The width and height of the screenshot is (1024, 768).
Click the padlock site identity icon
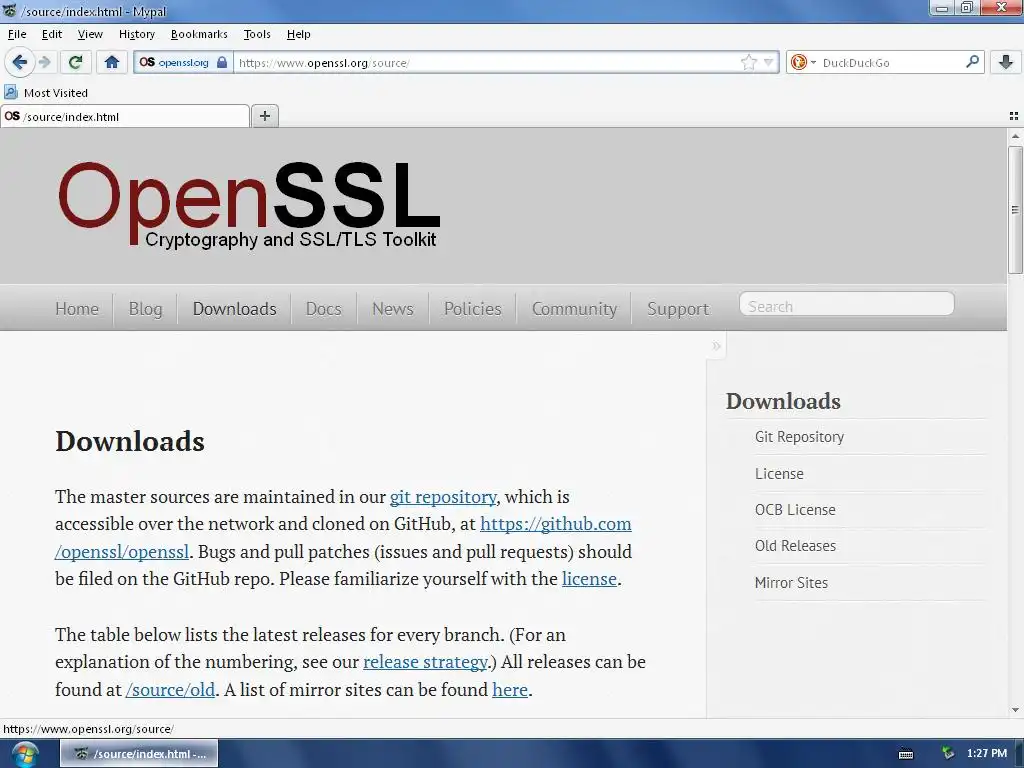222,63
